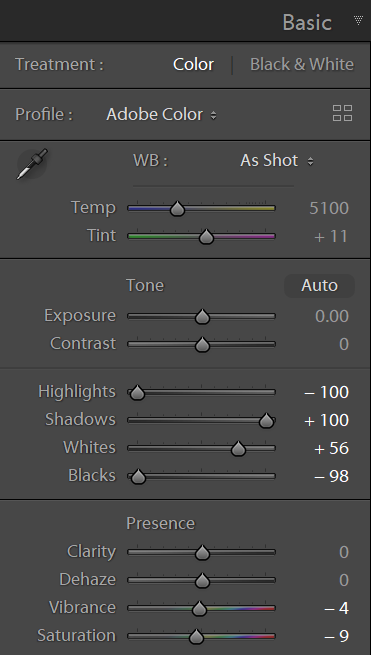Click the Highlights slider handle
The image size is (371, 655).
(x=137, y=393)
